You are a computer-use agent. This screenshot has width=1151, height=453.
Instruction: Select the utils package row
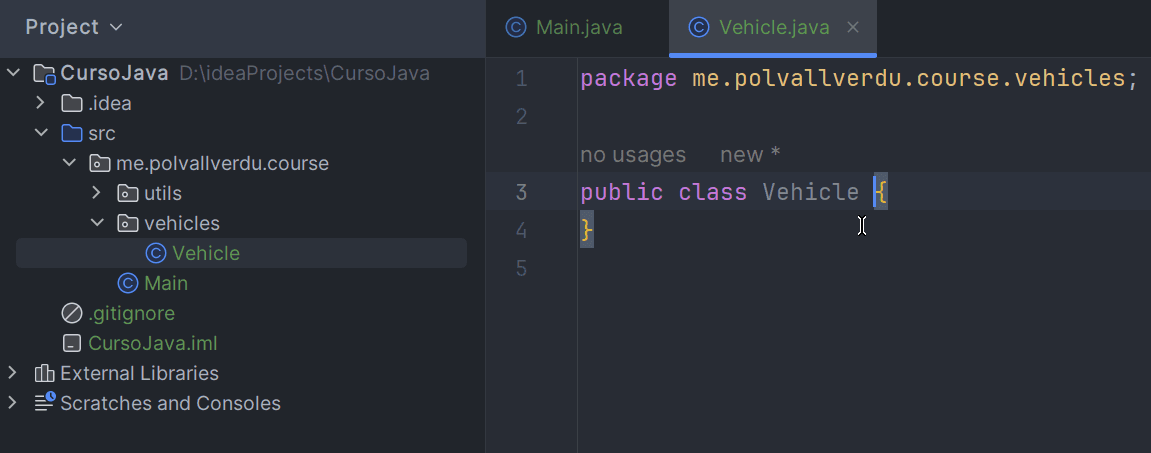point(242,193)
